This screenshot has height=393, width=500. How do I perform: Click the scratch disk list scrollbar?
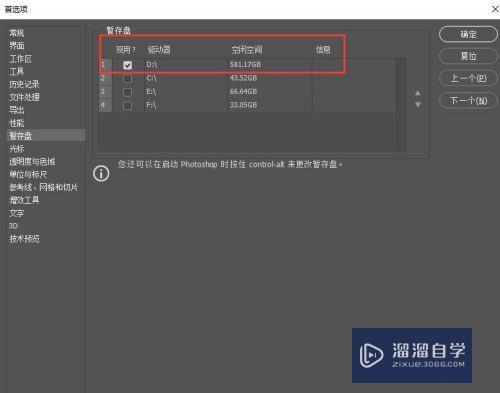click(x=401, y=104)
